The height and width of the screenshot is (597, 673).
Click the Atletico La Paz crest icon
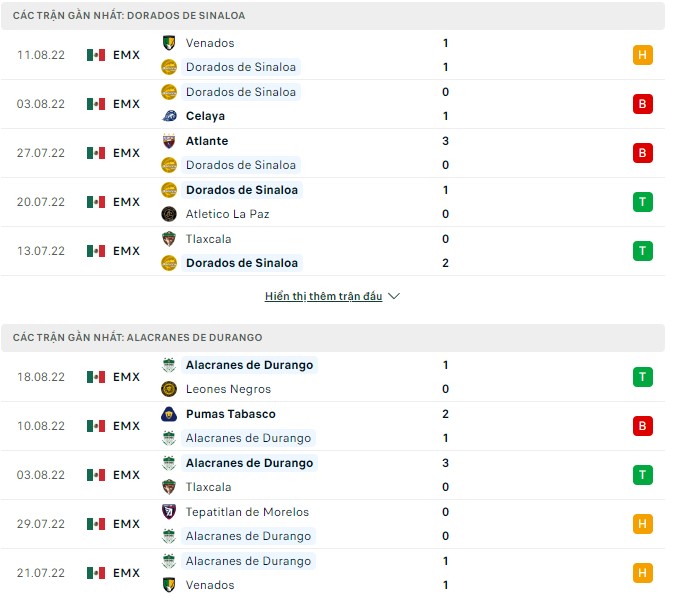click(x=168, y=214)
